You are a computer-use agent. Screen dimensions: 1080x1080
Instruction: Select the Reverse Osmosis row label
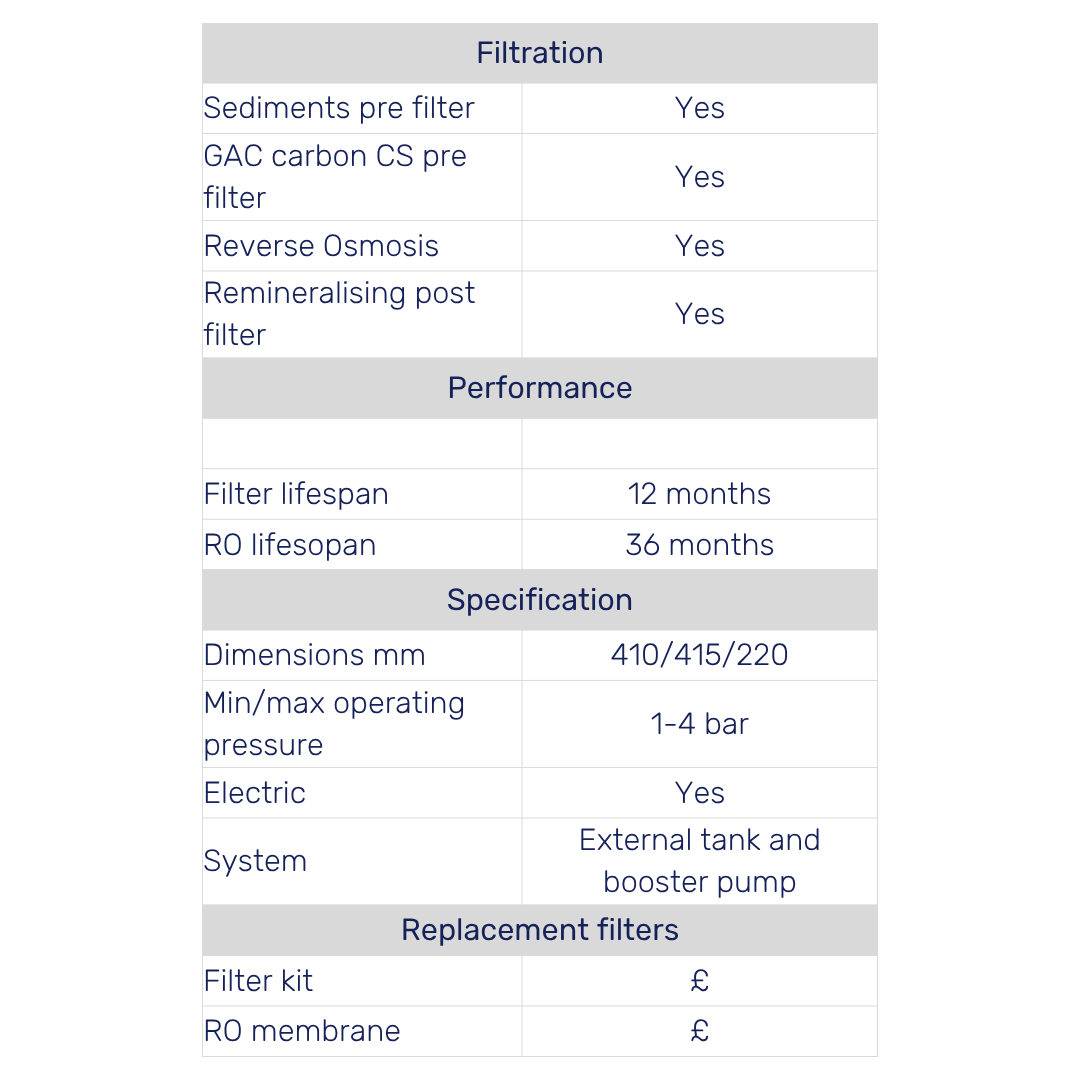click(x=321, y=246)
